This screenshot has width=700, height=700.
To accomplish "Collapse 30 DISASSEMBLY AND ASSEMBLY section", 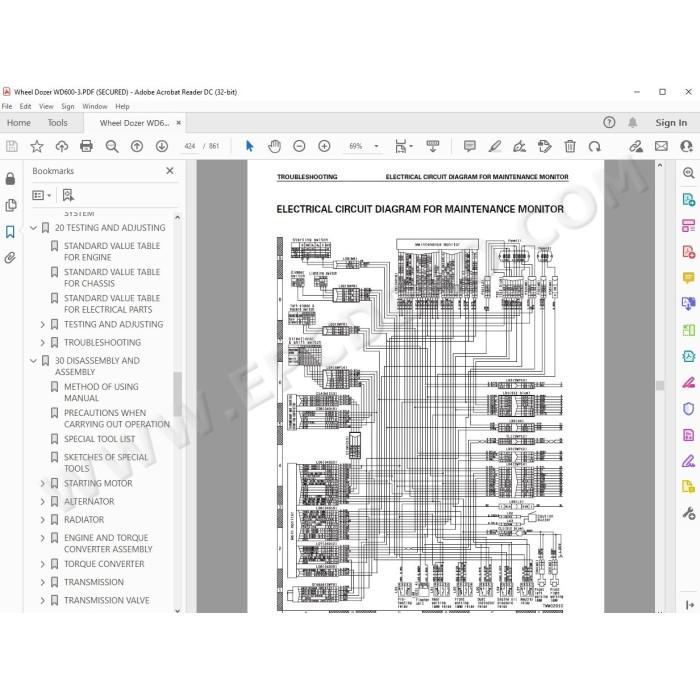I will point(33,360).
